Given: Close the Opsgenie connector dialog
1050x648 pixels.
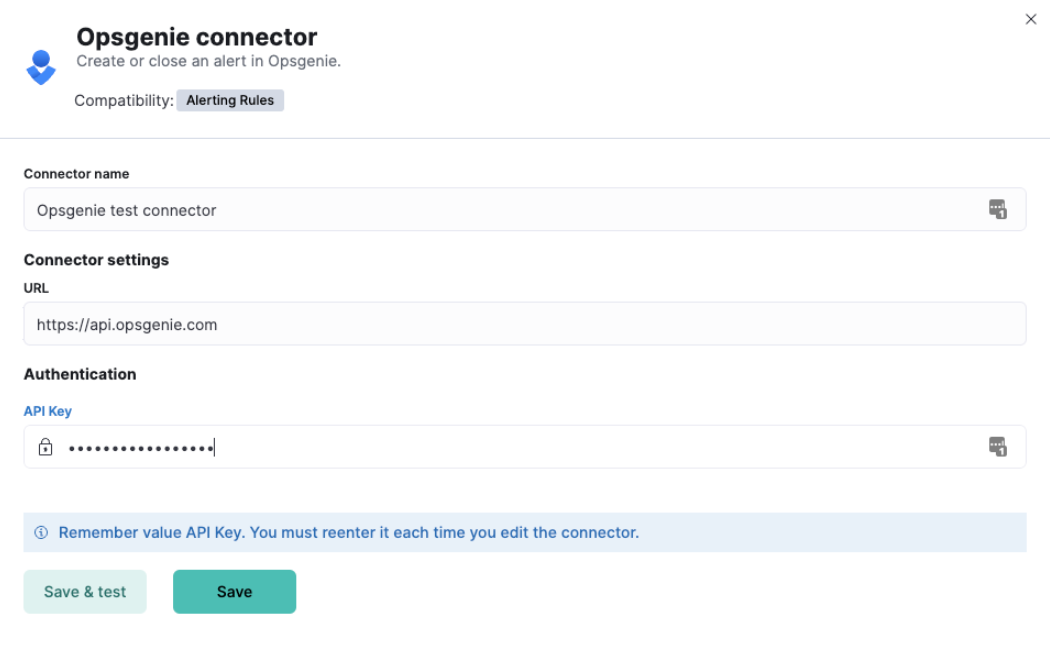Looking at the screenshot, I should (x=1030, y=18).
